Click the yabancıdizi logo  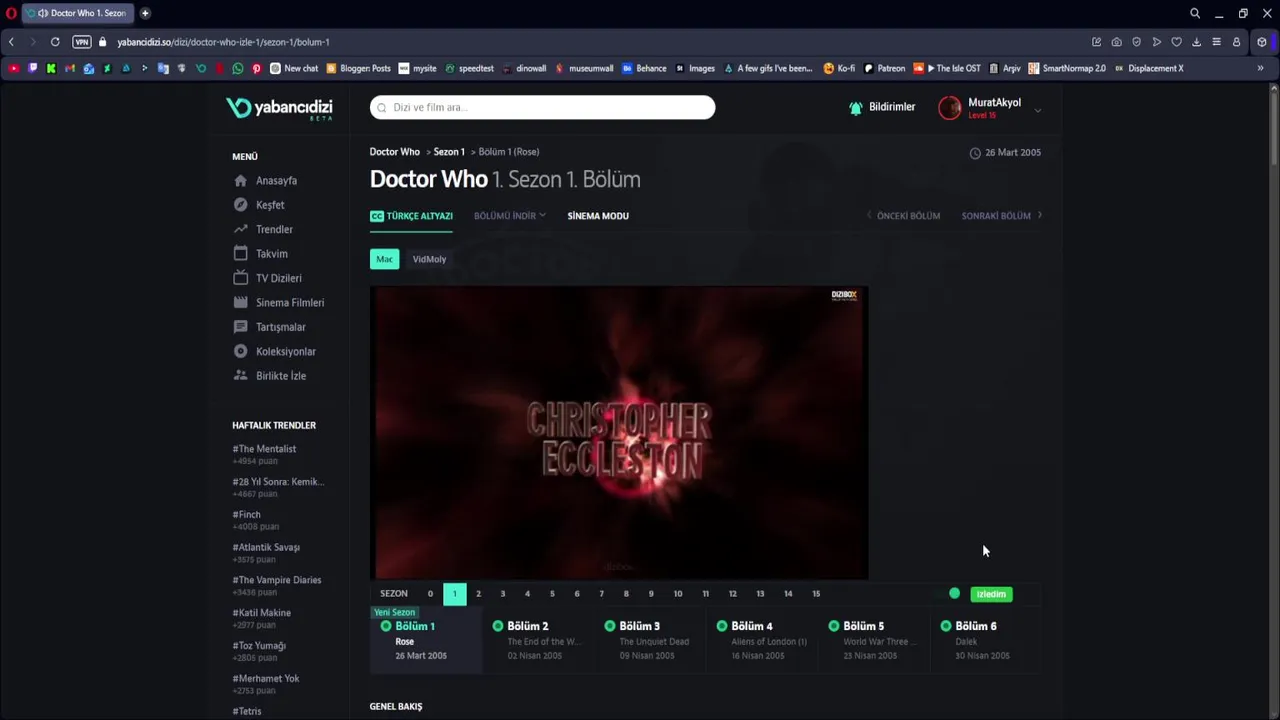[279, 108]
